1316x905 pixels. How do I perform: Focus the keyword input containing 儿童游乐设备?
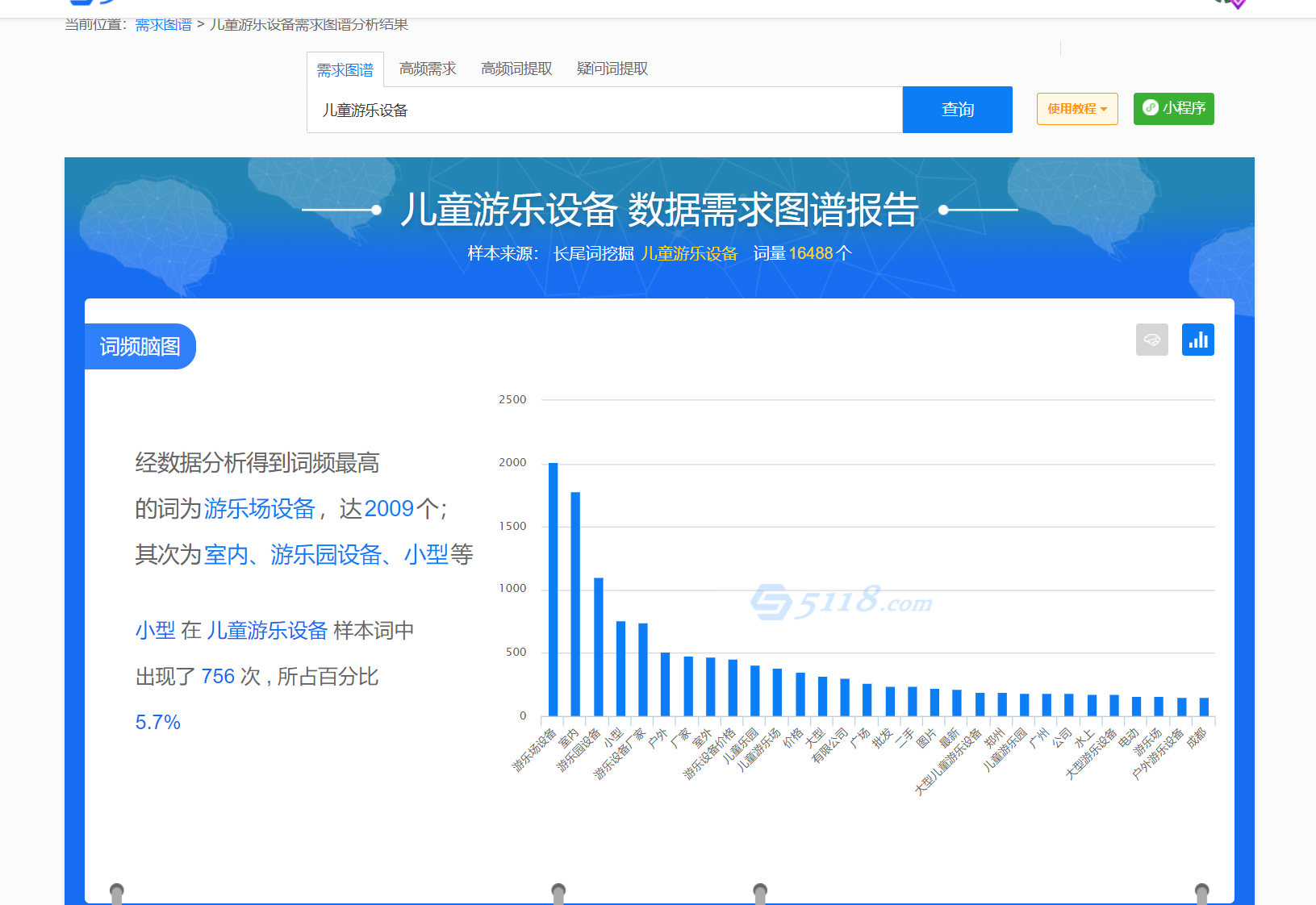[x=604, y=110]
